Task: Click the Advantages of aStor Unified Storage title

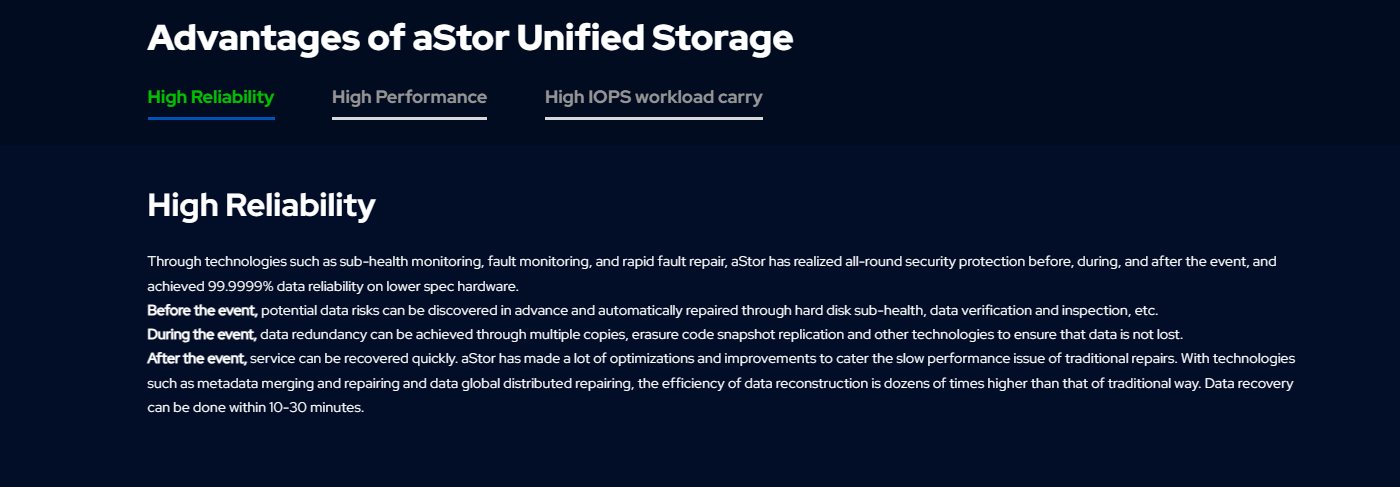Action: 470,38
